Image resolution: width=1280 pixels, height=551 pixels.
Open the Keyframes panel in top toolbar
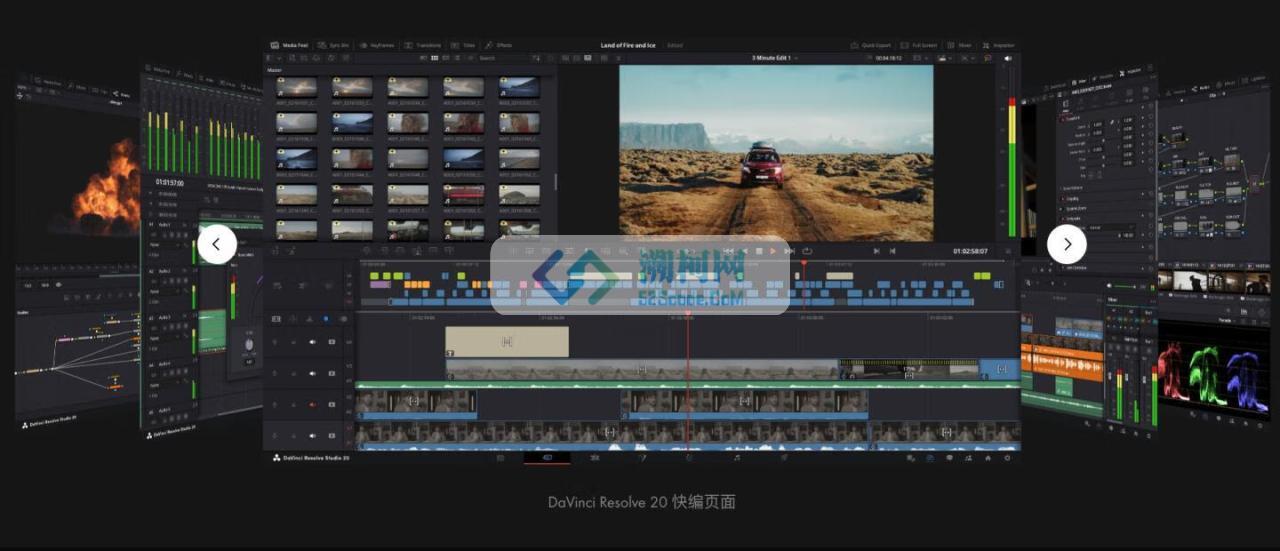point(377,45)
